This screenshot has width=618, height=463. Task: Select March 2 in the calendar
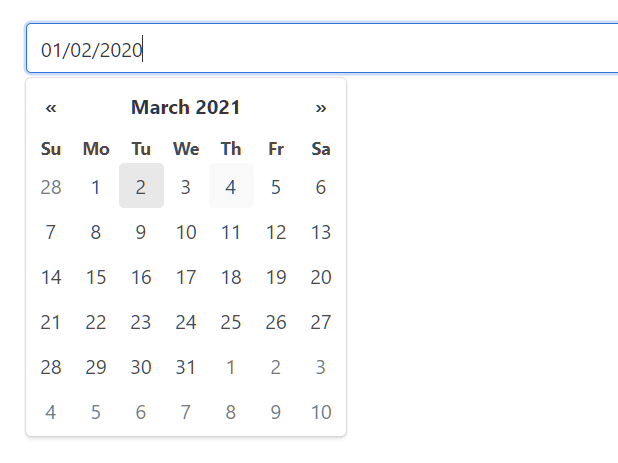click(141, 187)
